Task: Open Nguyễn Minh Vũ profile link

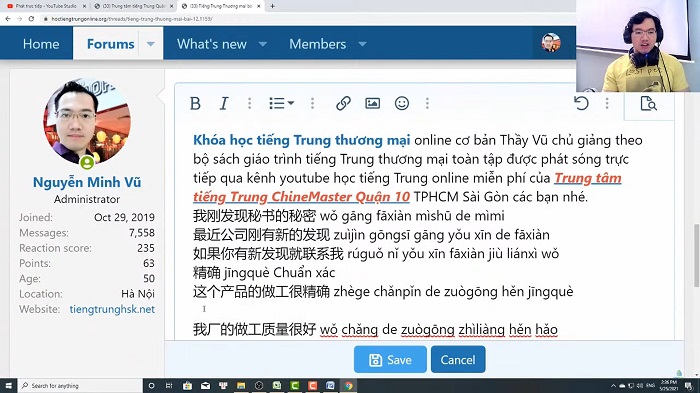Action: coord(87,182)
